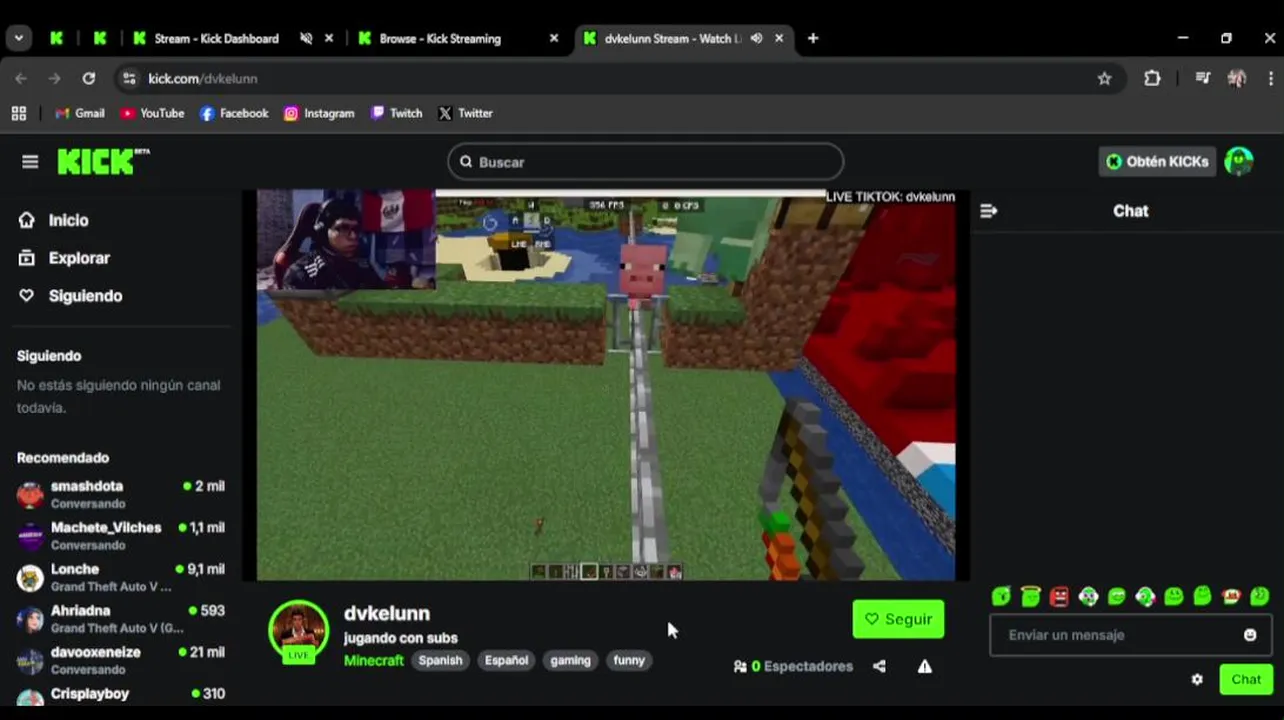Open Lonche recommended channel
This screenshot has width=1284, height=720.
point(121,577)
